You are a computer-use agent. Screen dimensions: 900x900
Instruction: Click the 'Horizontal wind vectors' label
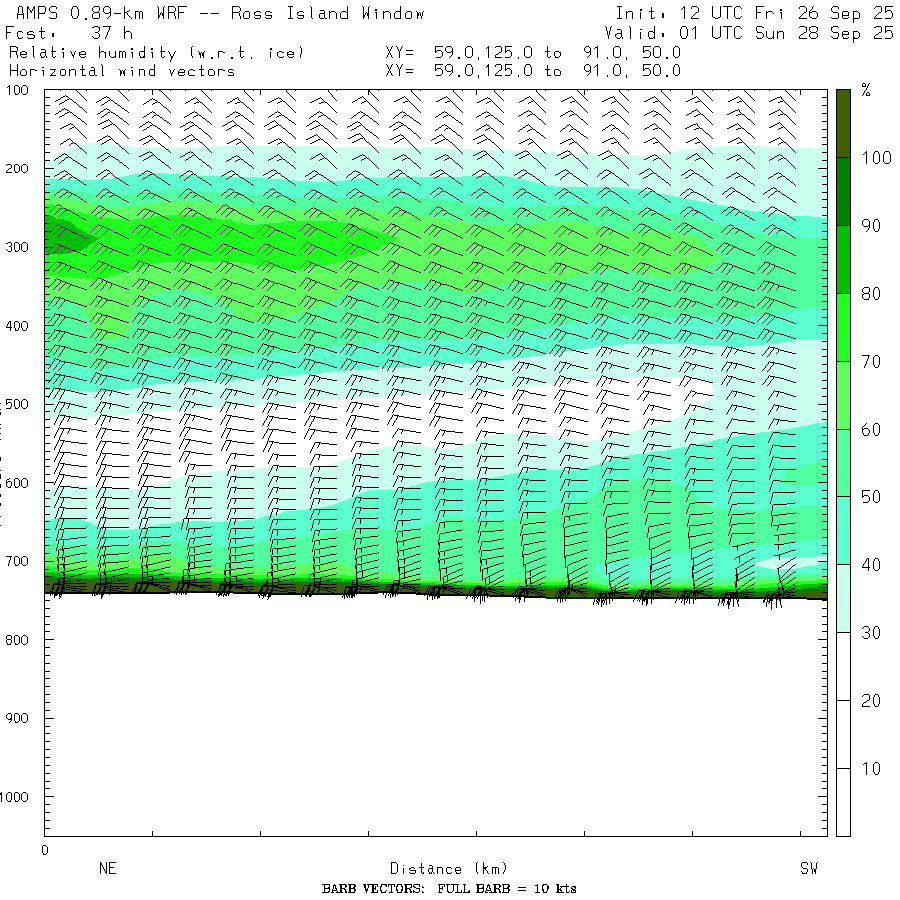coord(122,71)
